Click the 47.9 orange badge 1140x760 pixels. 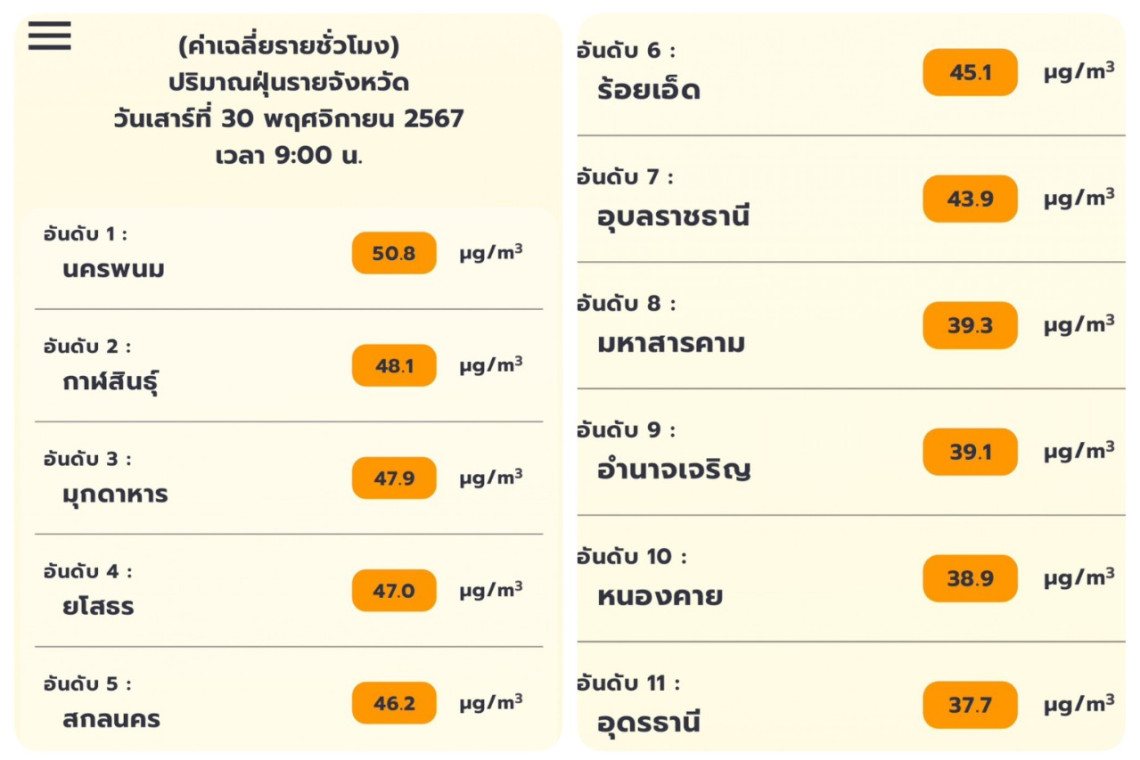tap(394, 478)
